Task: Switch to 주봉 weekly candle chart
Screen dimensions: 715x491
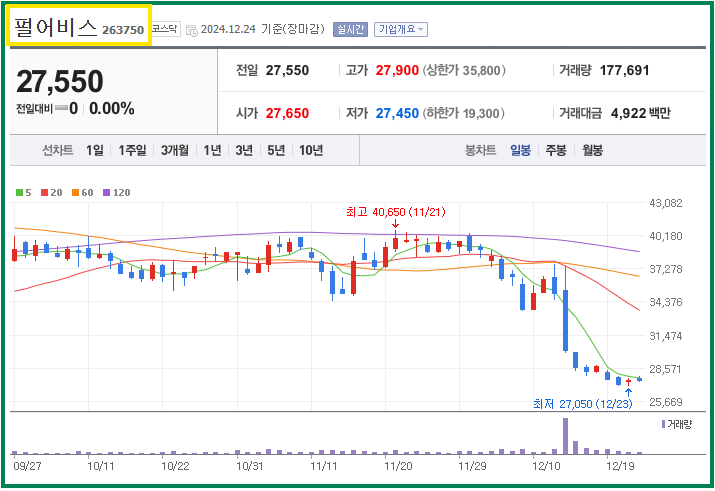Action: tap(556, 150)
